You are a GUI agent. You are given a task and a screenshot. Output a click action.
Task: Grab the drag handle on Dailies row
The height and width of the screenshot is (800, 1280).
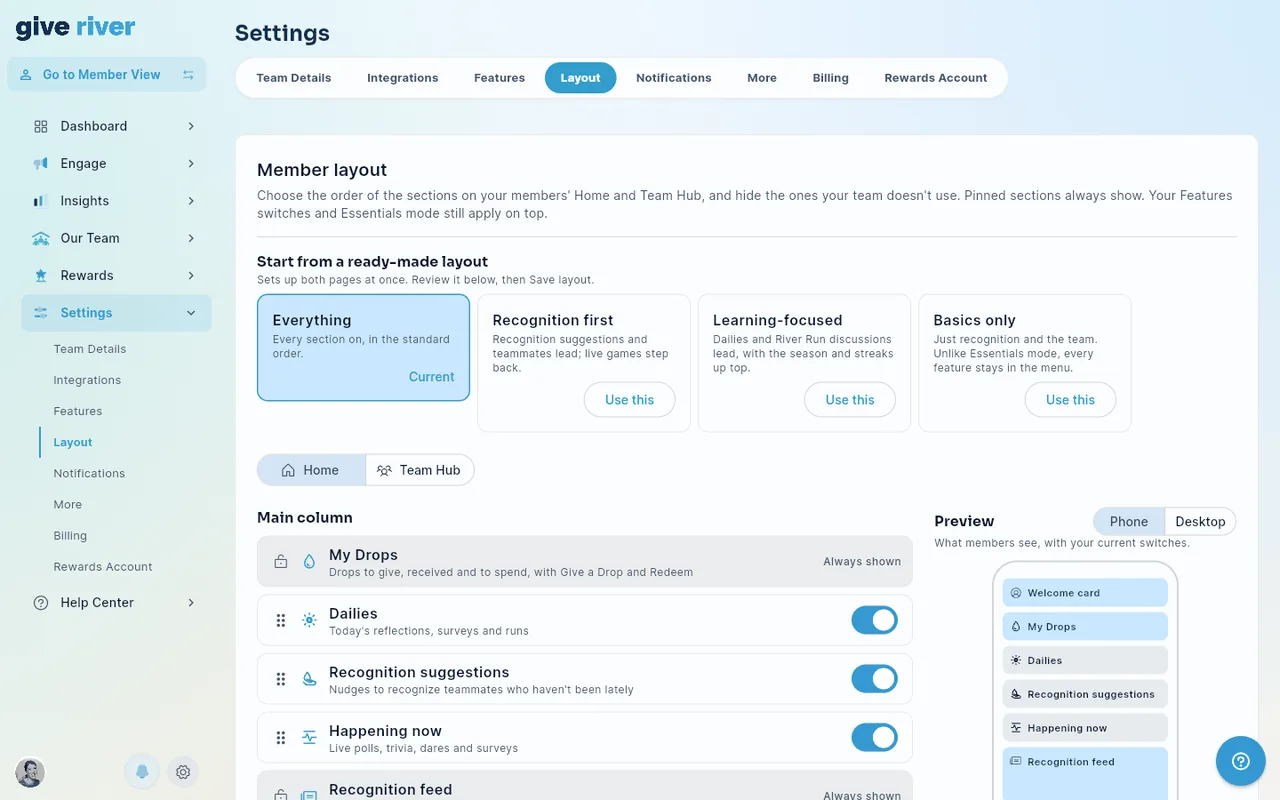tap(281, 621)
